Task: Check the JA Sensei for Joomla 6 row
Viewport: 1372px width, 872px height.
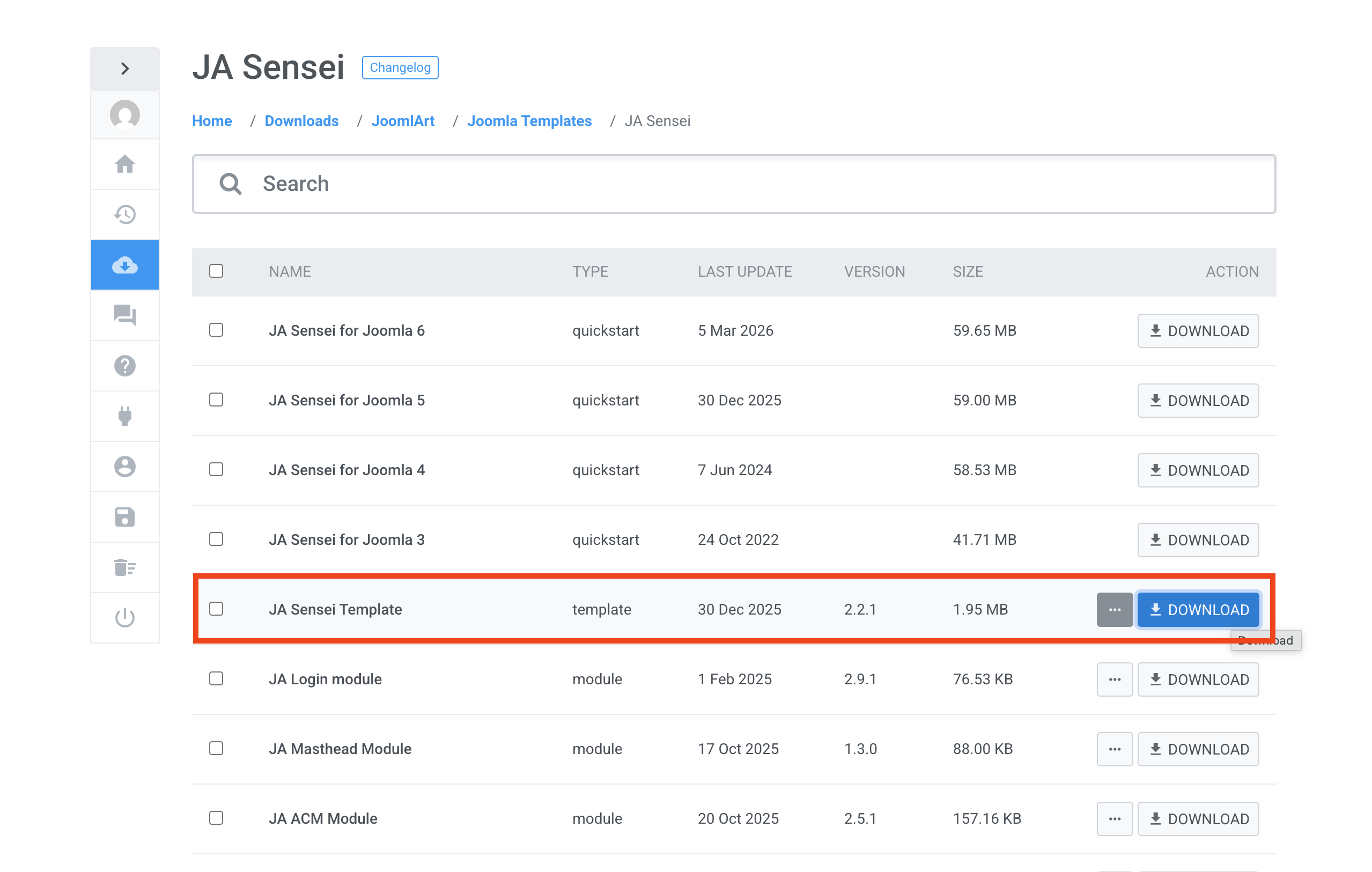Action: (216, 330)
